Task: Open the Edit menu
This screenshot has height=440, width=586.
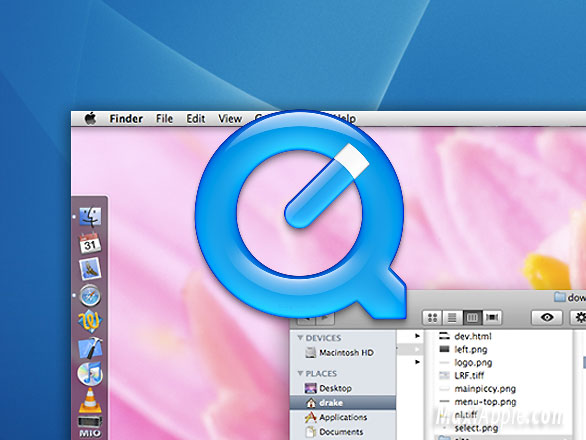Action: pos(196,119)
